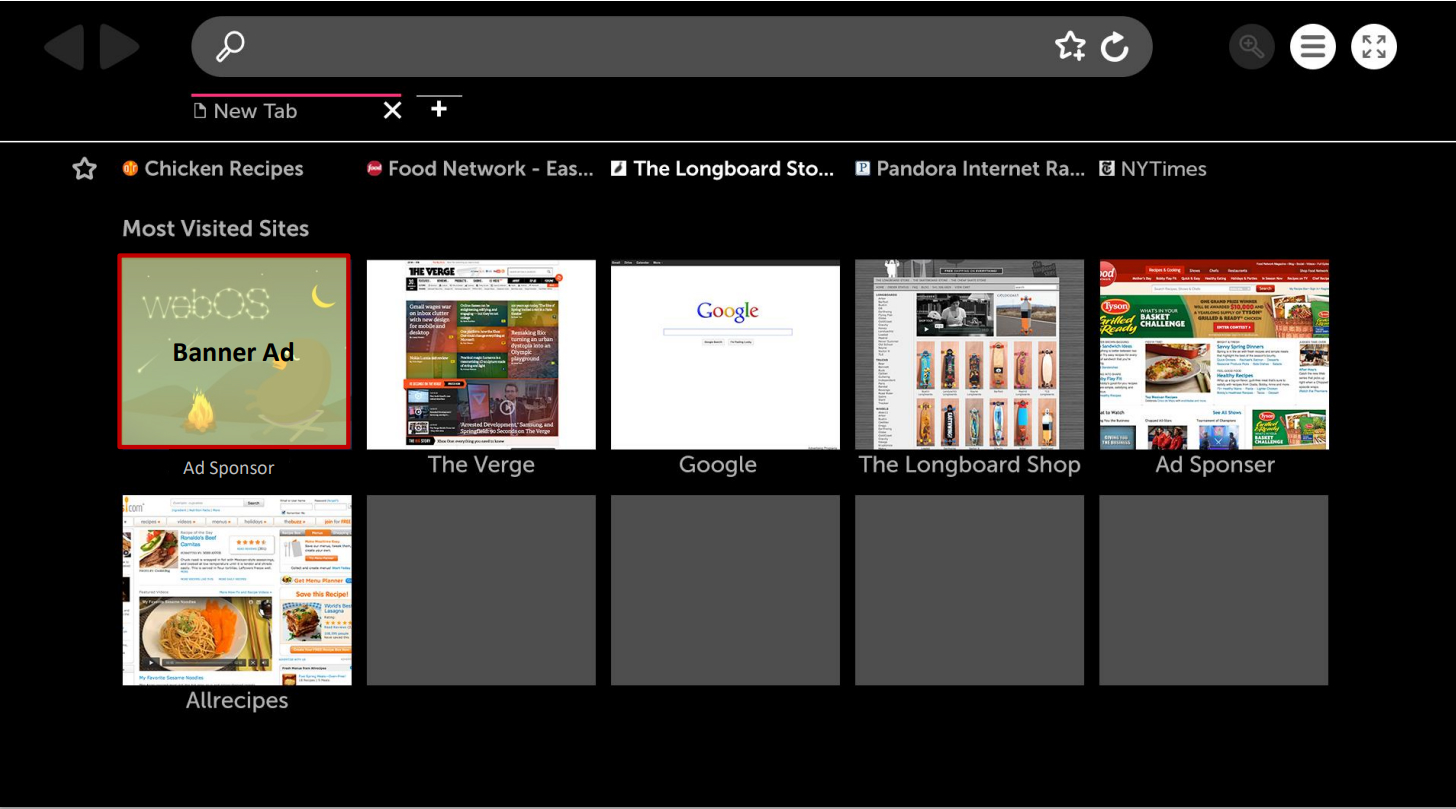Toggle fullscreen with expand arrows button
The image size is (1456, 809).
click(1374, 46)
